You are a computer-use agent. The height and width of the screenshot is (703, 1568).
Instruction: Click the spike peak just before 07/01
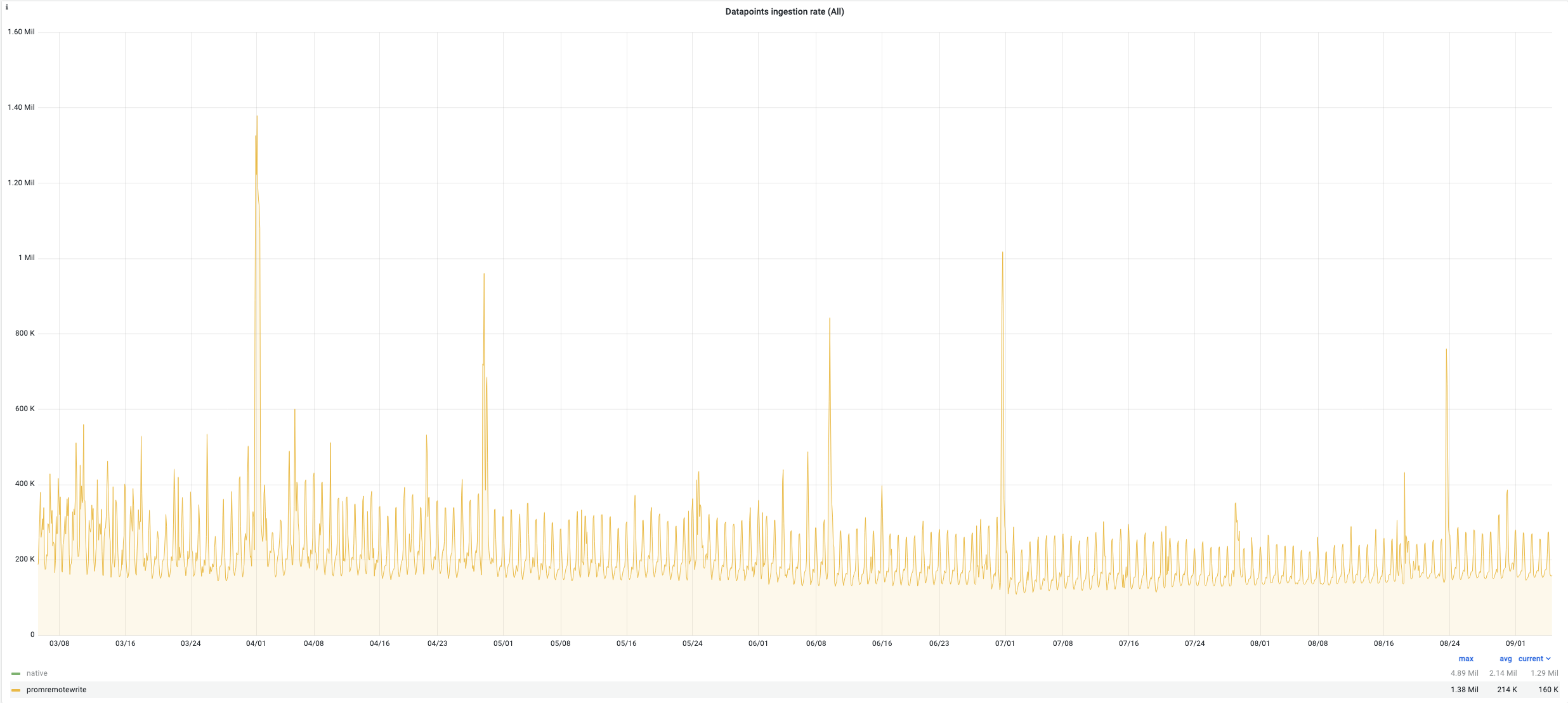pyautogui.click(x=1002, y=253)
